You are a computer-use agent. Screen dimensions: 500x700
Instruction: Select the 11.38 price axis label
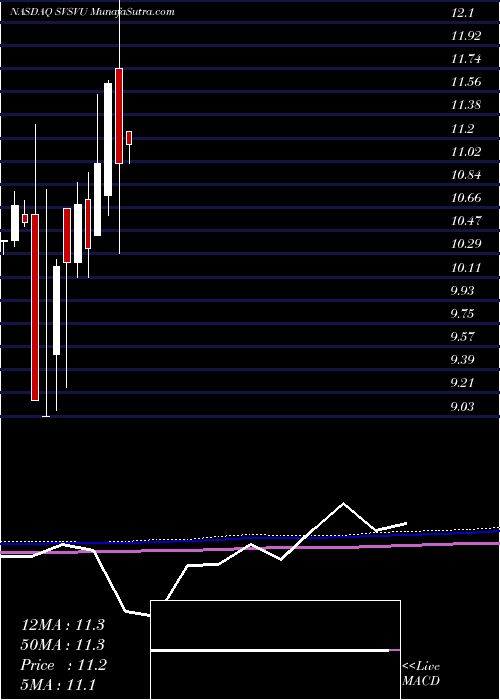(466, 105)
